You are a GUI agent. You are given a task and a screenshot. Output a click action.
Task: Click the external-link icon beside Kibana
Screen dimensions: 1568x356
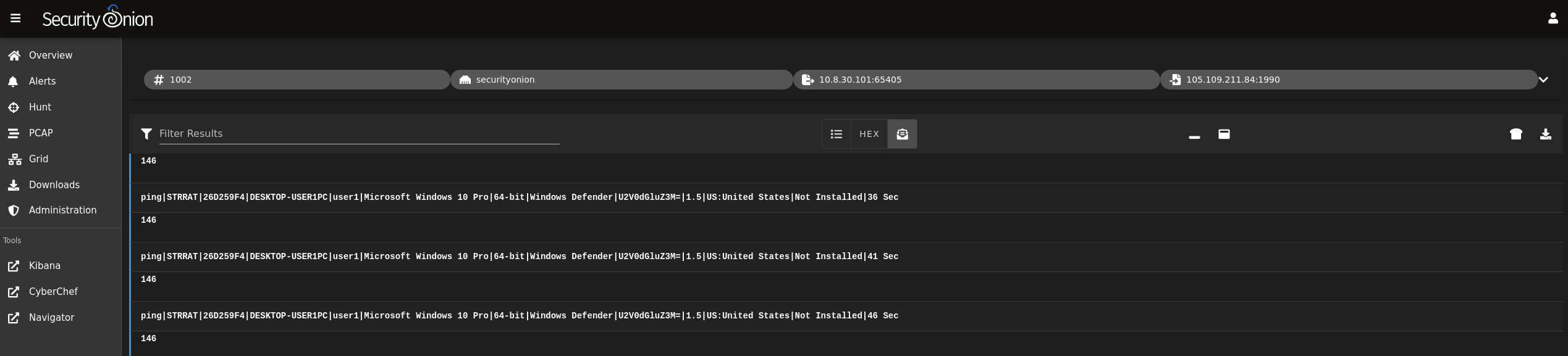[x=14, y=266]
